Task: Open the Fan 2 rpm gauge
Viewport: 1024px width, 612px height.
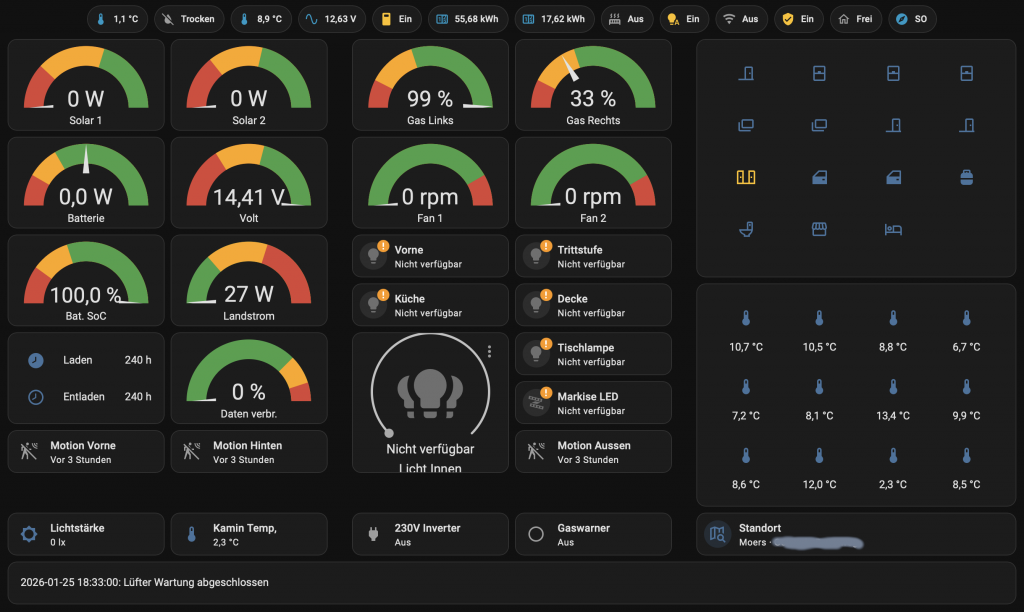Action: click(x=593, y=183)
